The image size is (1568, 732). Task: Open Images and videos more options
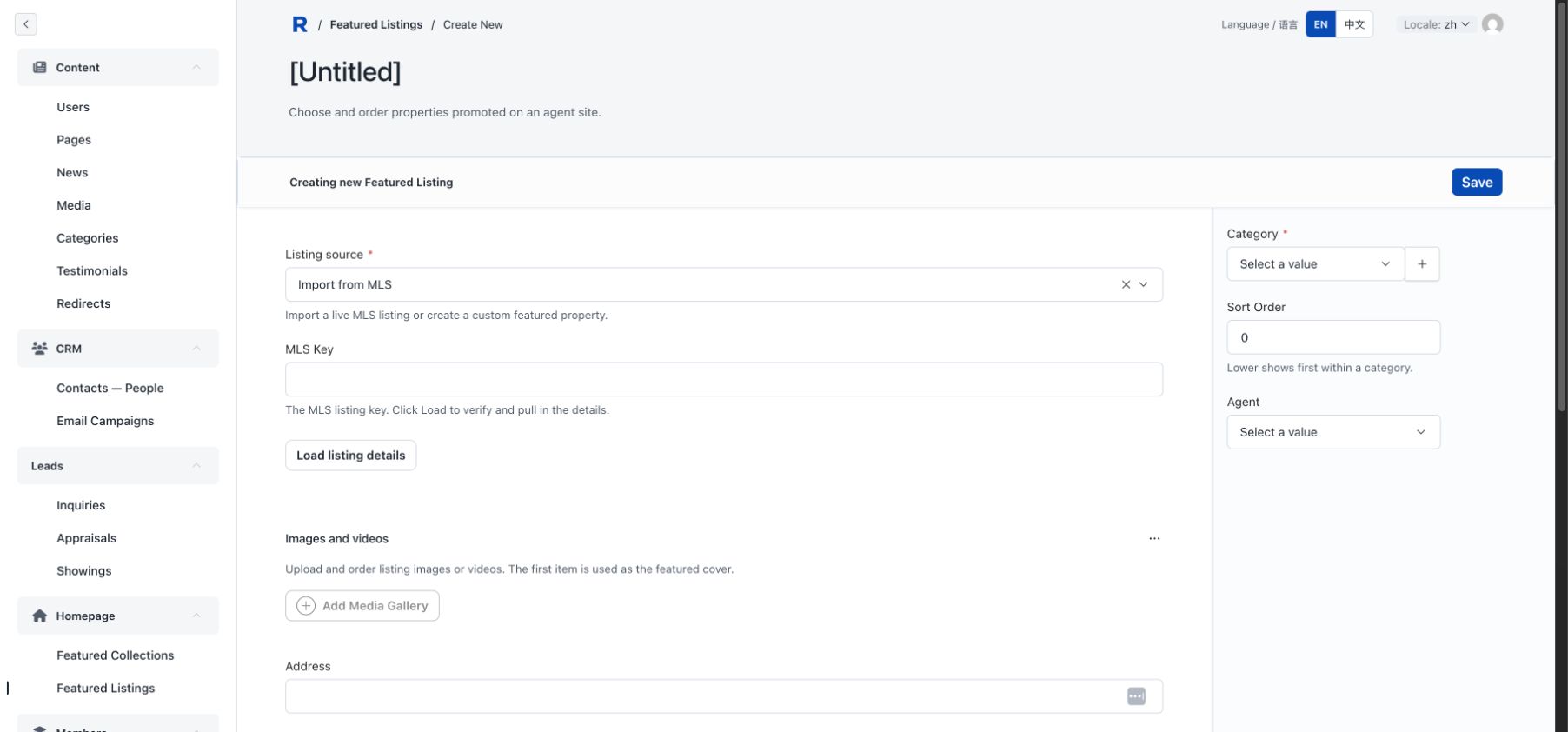(x=1154, y=538)
